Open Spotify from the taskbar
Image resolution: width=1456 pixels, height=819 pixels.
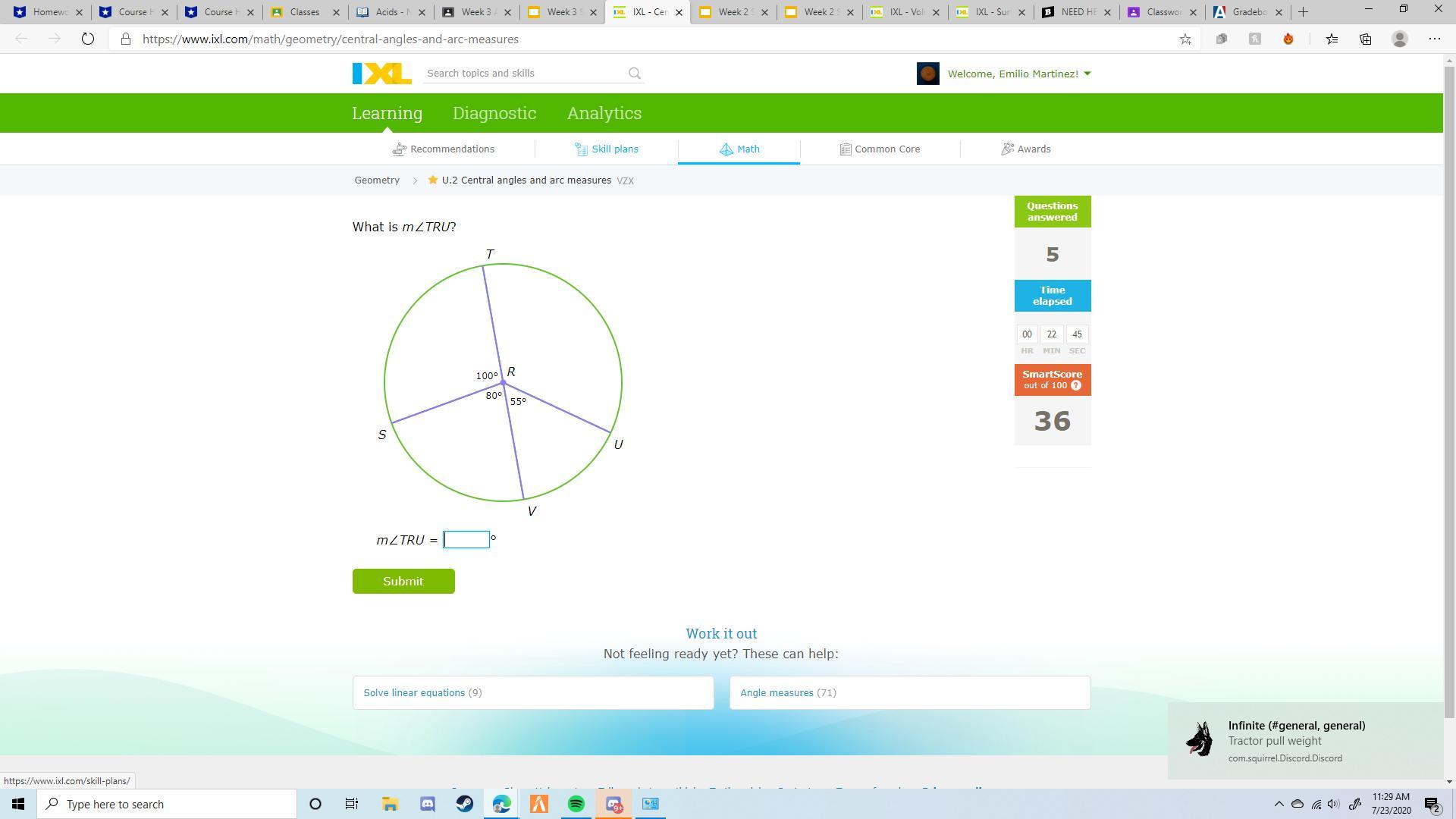click(x=576, y=804)
